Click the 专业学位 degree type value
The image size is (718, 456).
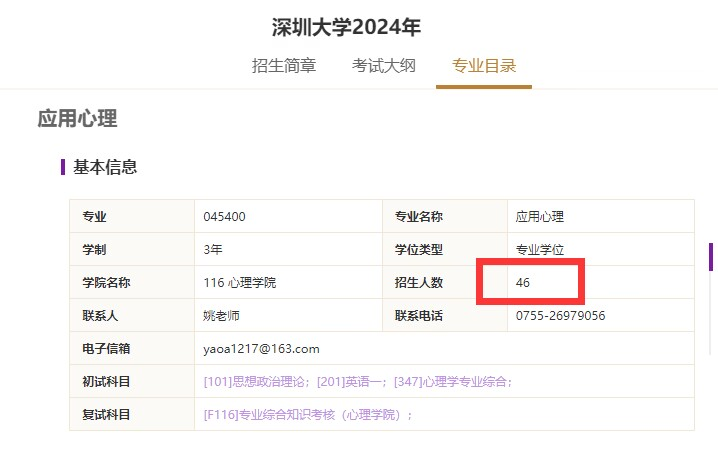(540, 250)
